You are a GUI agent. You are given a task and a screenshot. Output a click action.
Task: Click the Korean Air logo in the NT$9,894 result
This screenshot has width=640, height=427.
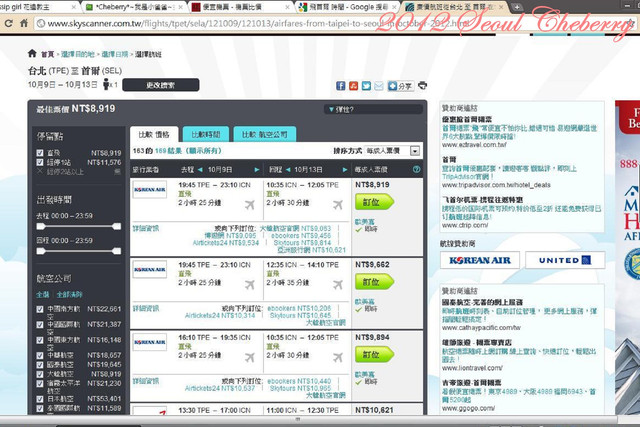click(x=150, y=342)
